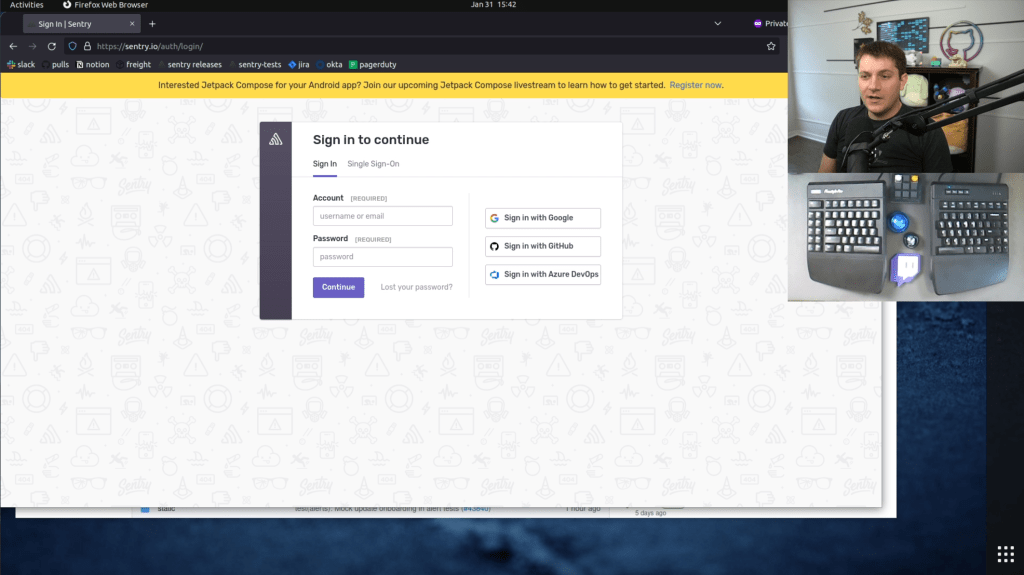
Task: Sign in with GitHub
Action: [543, 246]
